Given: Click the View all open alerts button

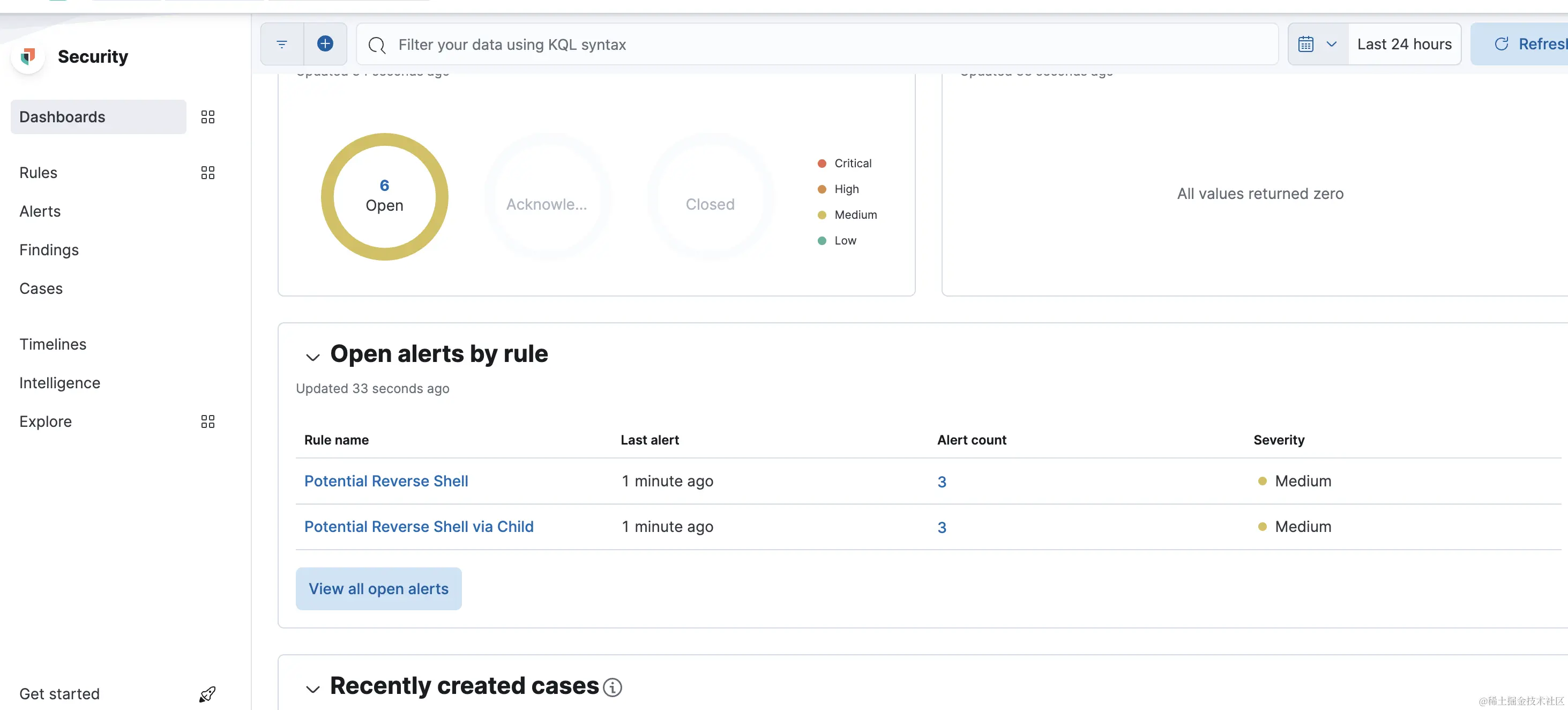Looking at the screenshot, I should pos(378,589).
